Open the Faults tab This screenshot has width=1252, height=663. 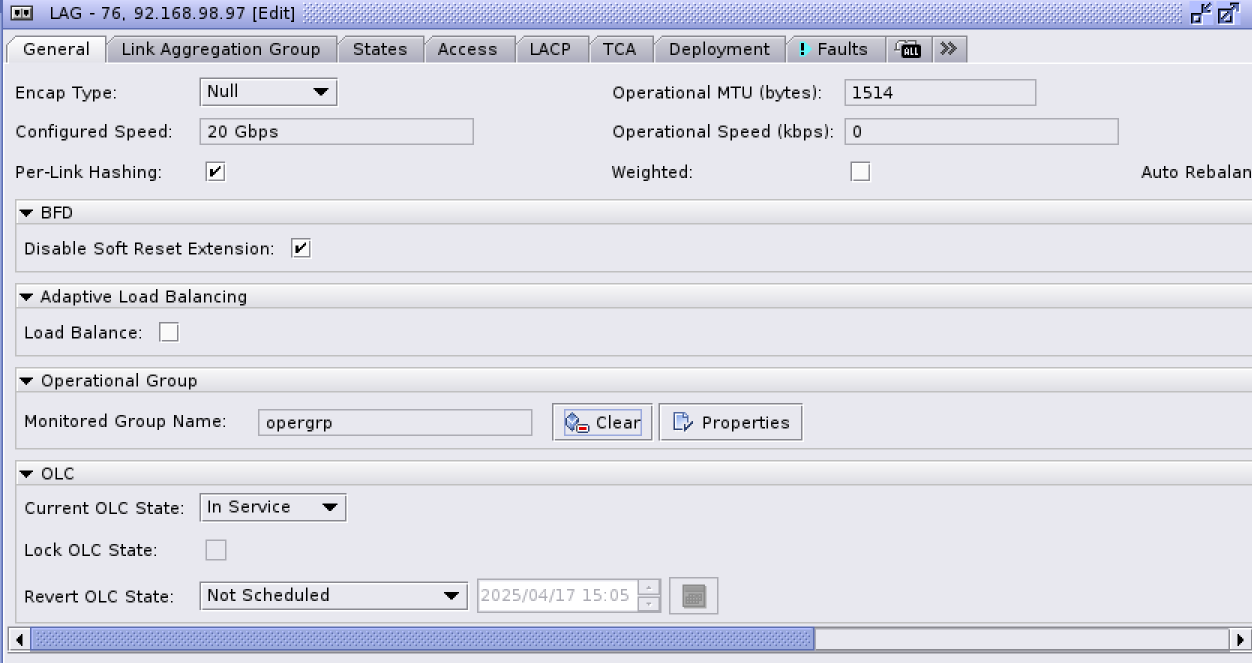click(x=835, y=49)
